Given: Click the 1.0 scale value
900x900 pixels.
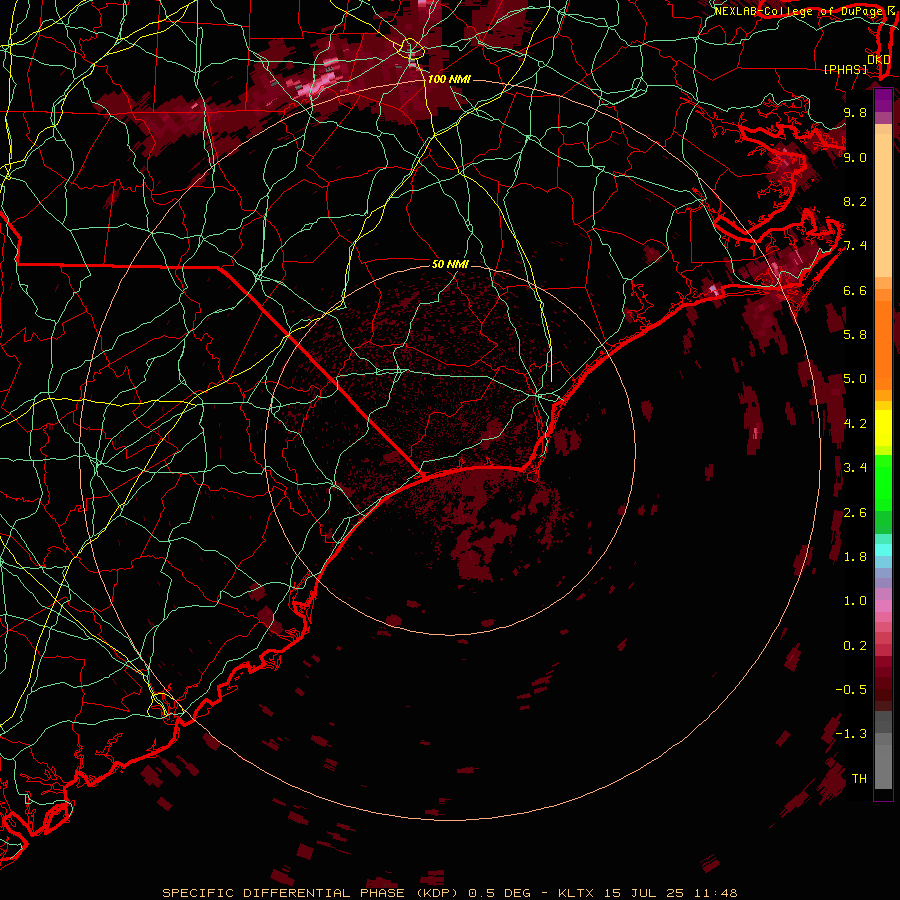Looking at the screenshot, I should click(855, 600).
